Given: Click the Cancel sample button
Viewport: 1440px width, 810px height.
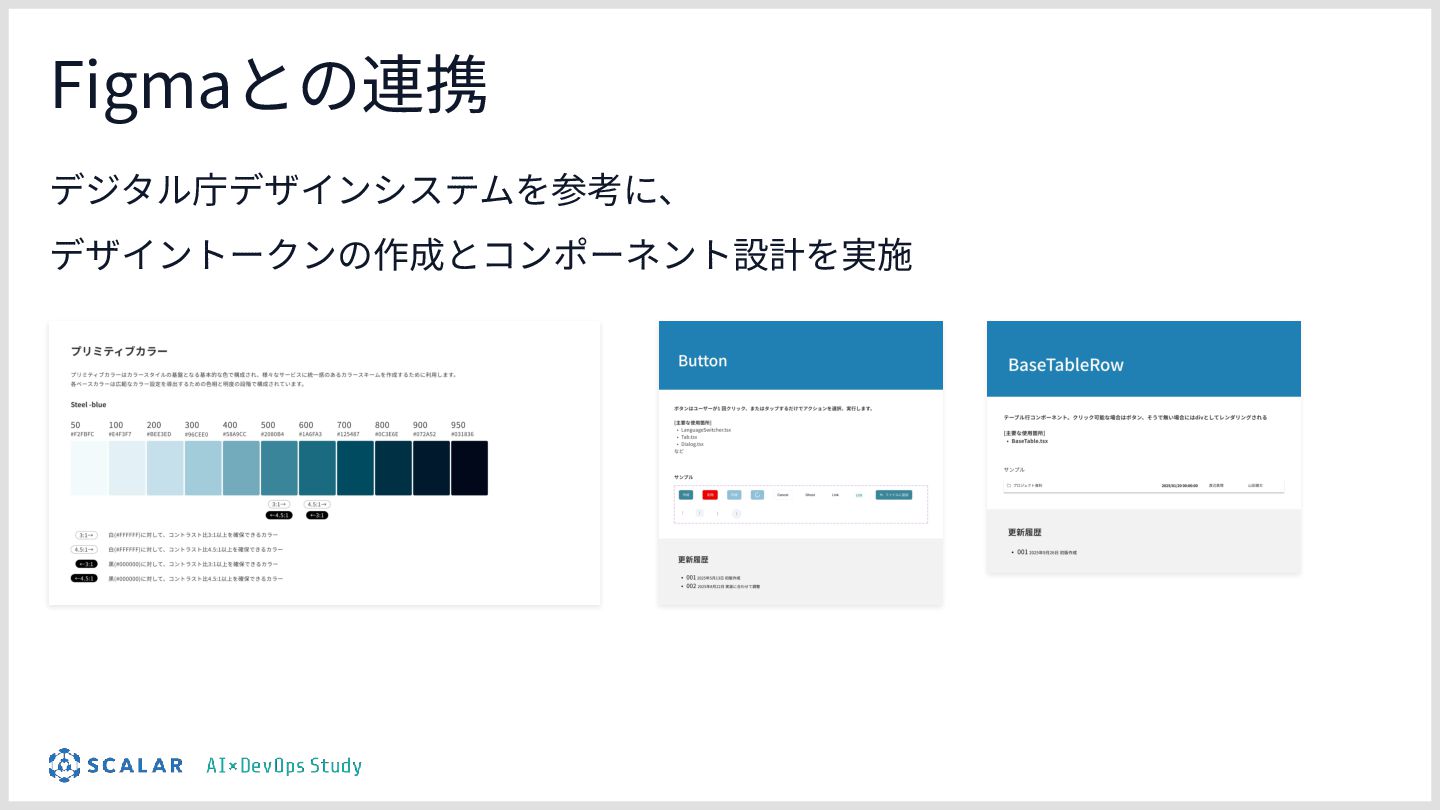Looking at the screenshot, I should coord(783,495).
